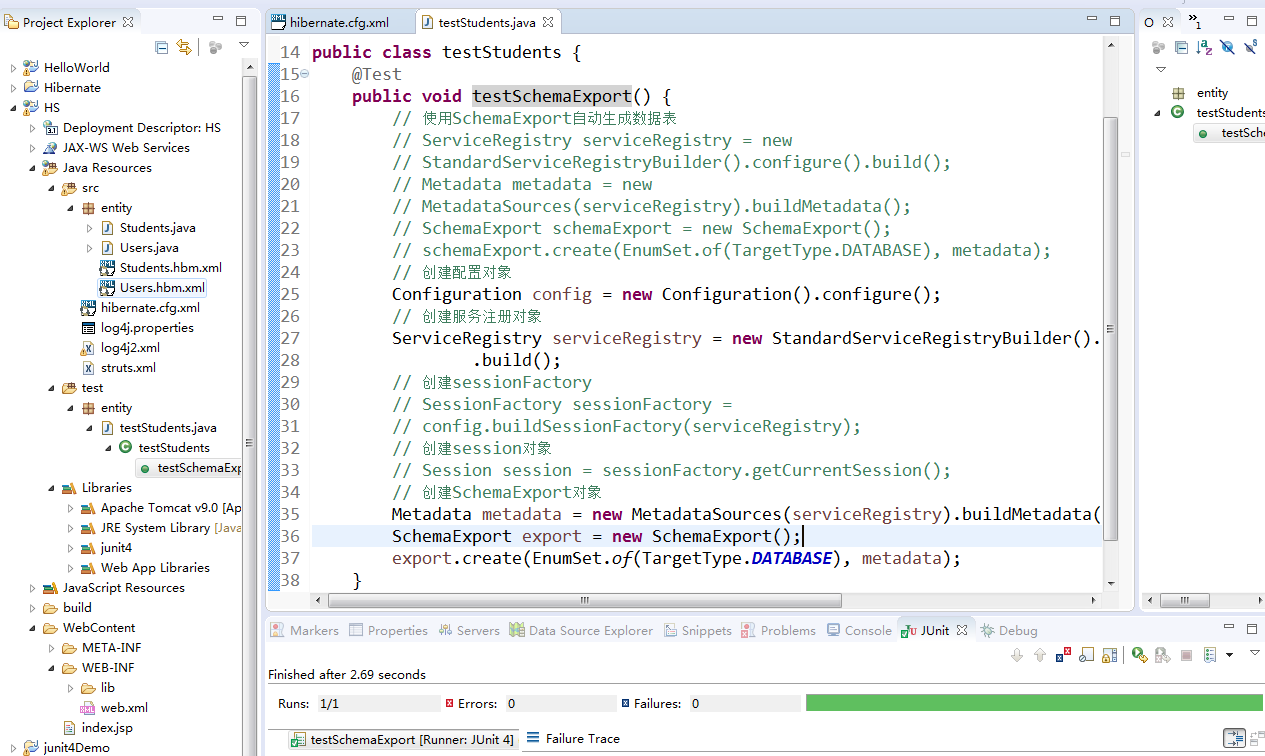Fold the testSchemaExport method in editor
Viewport: 1265px width, 756px height.
click(x=304, y=74)
